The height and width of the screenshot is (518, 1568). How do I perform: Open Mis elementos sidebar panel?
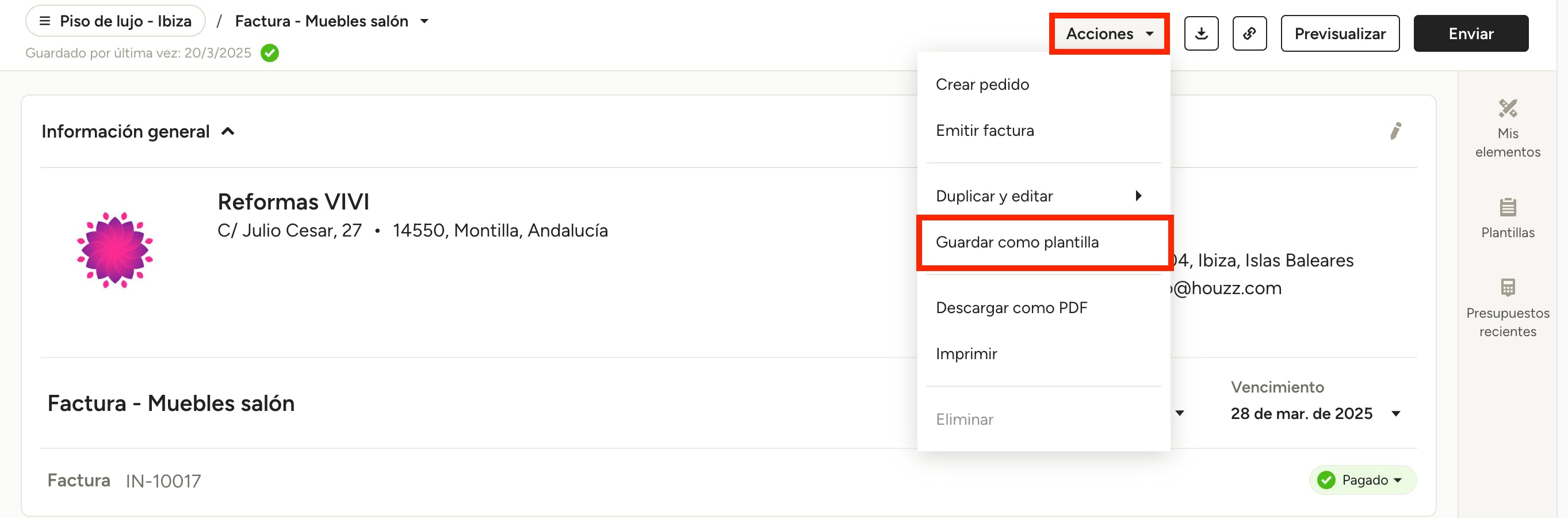(x=1507, y=128)
